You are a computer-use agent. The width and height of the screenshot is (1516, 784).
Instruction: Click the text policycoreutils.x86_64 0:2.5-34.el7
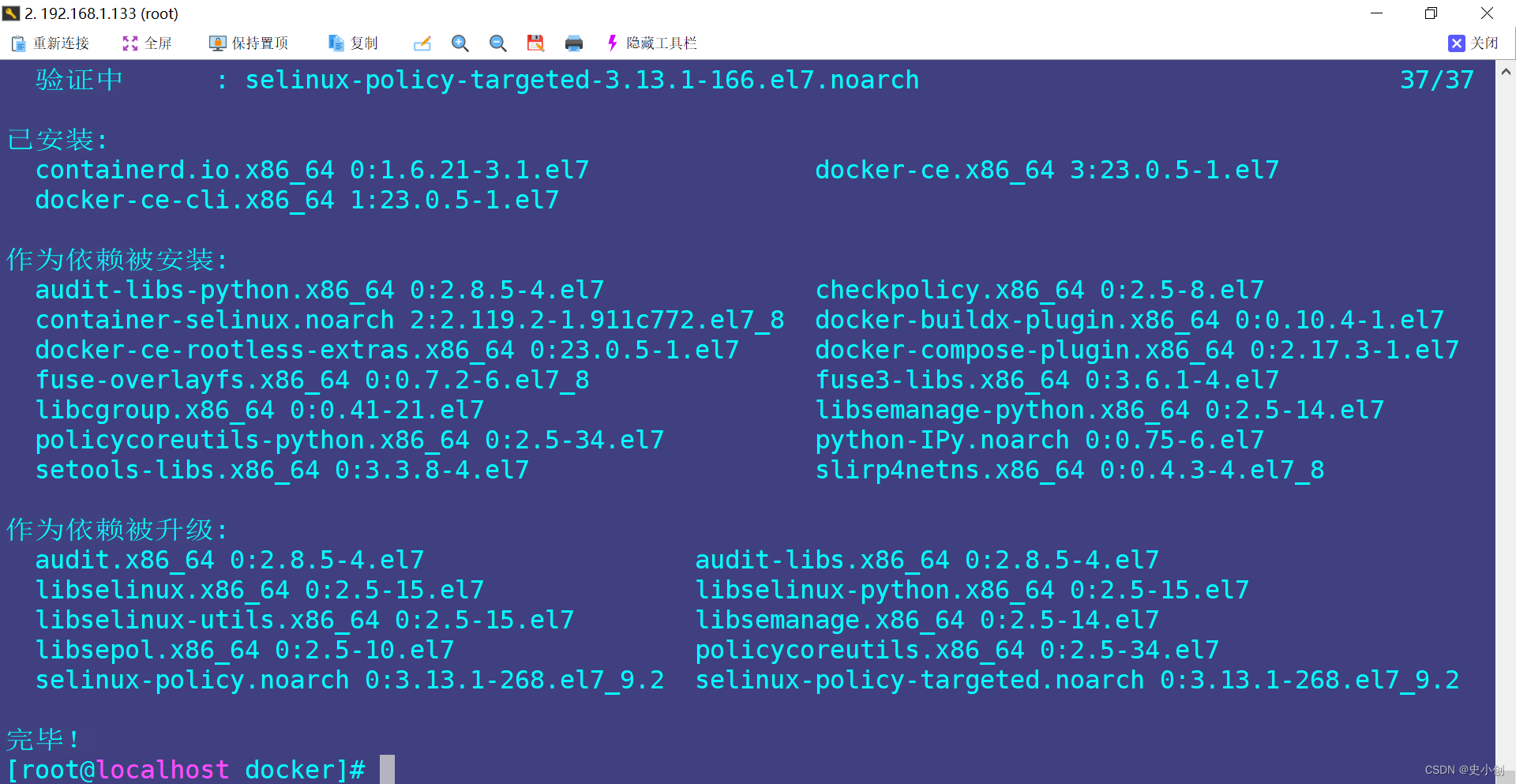957,650
